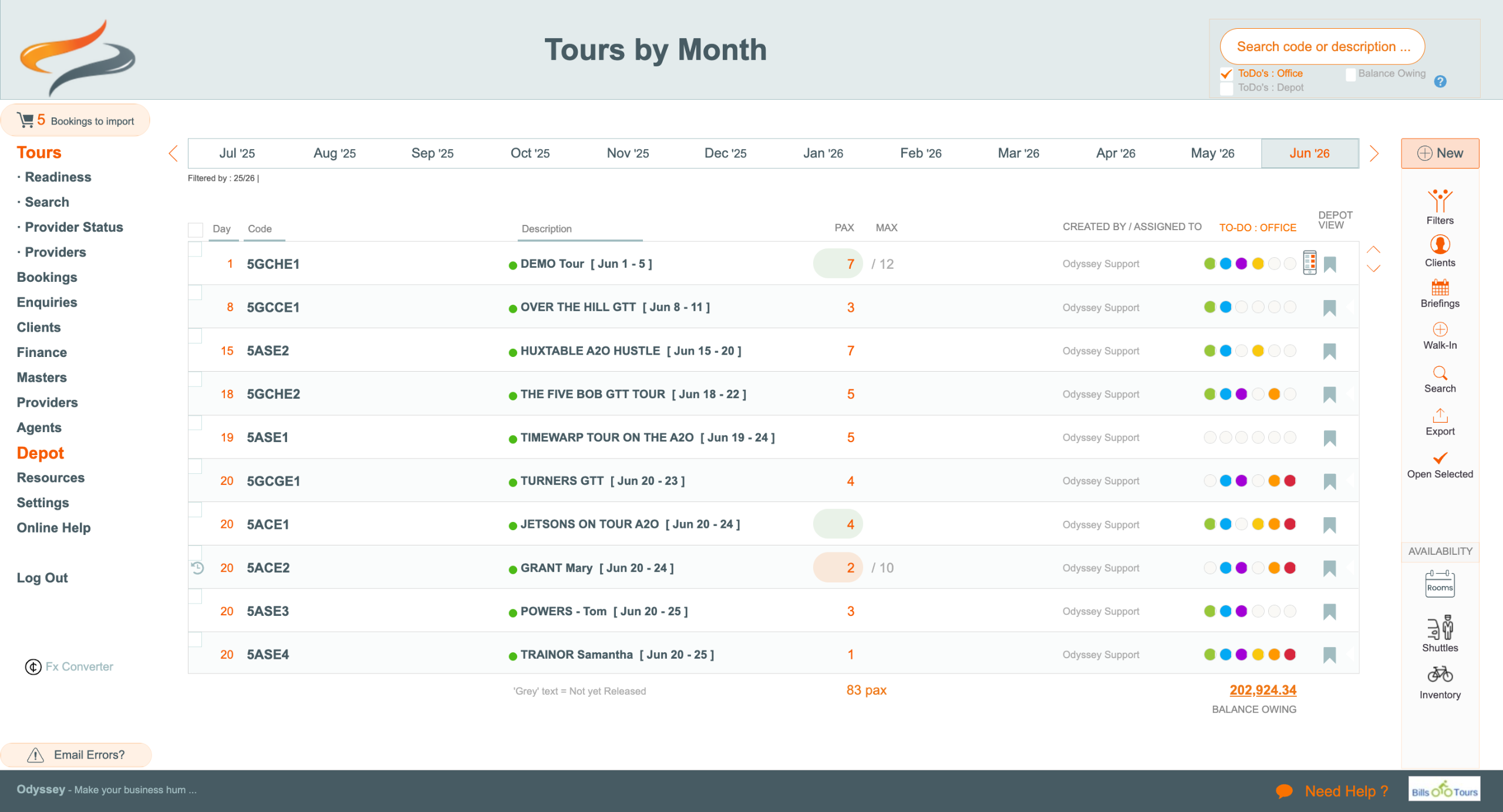The image size is (1503, 812).
Task: Click the down chevron beside tour list
Action: point(1373,268)
